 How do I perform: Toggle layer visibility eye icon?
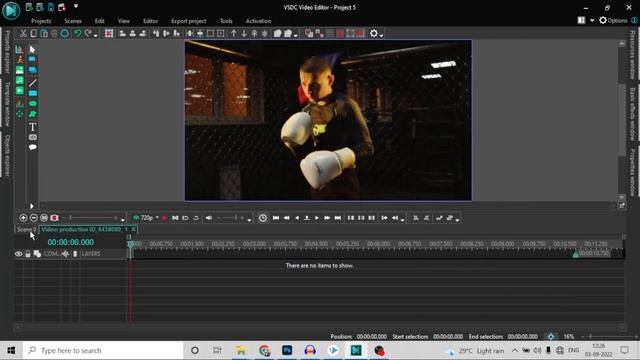coord(19,254)
